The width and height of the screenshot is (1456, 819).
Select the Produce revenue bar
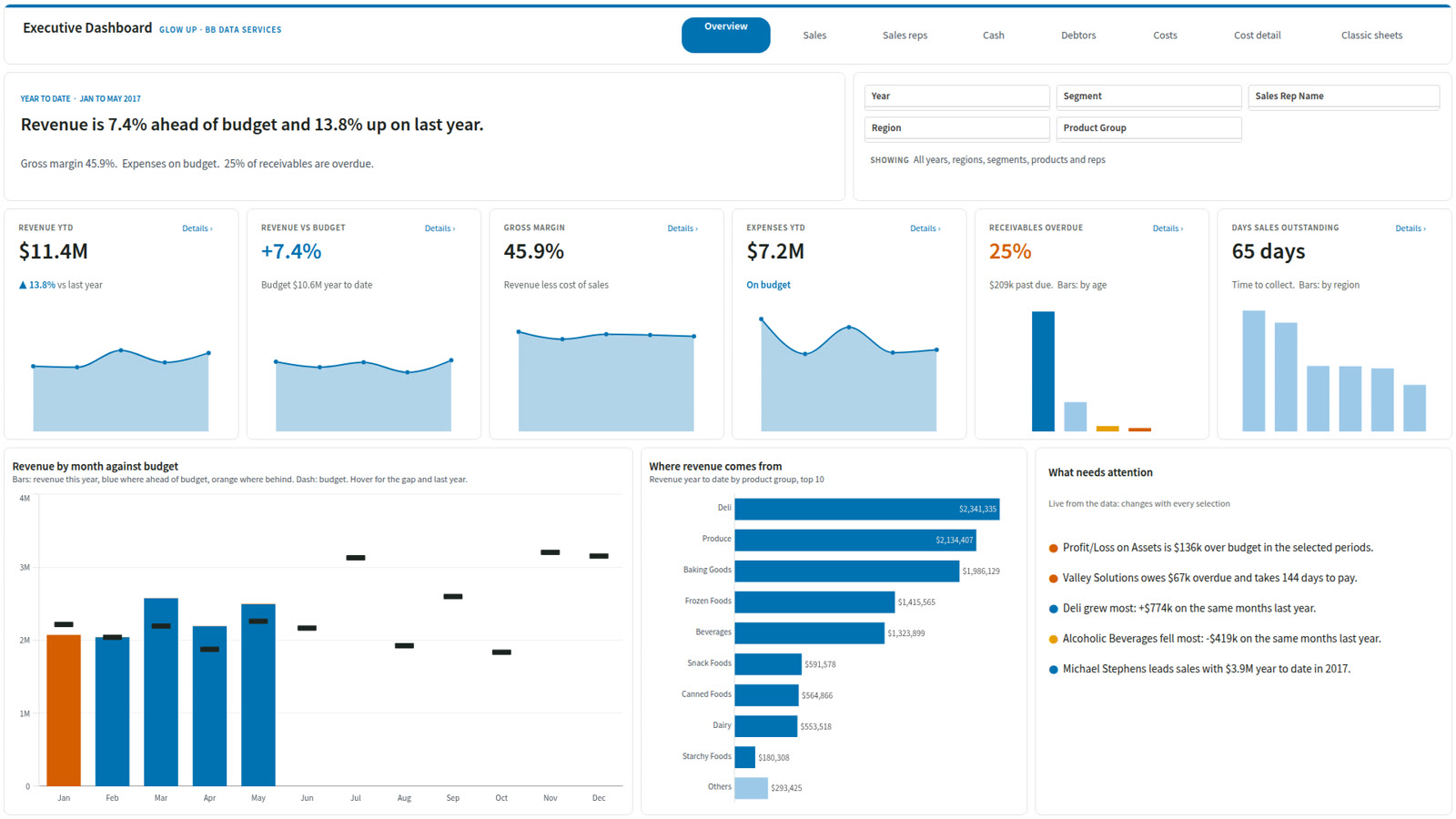click(x=855, y=540)
